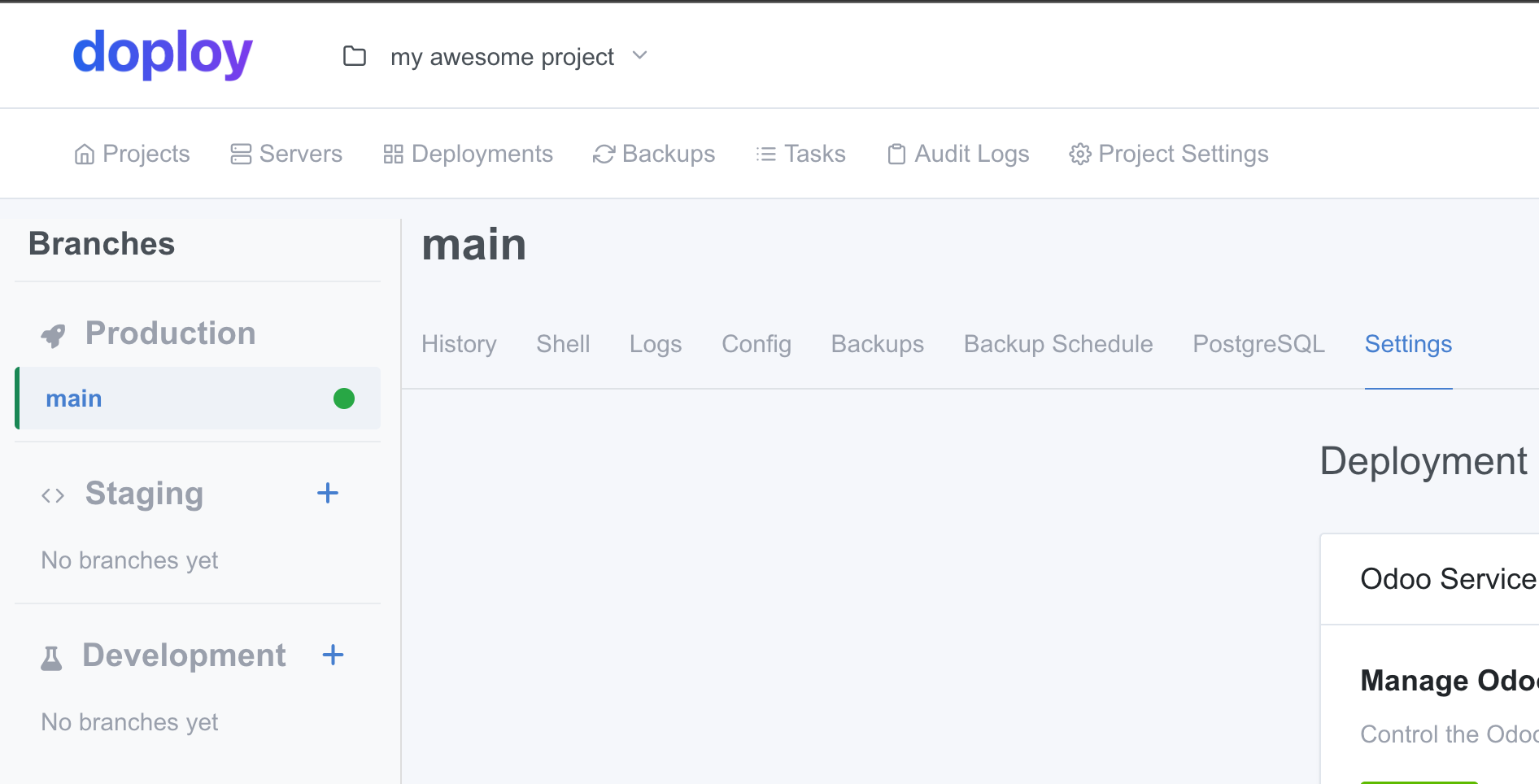Click the flask icon beside Development
The height and width of the screenshot is (784, 1539).
pyautogui.click(x=52, y=657)
